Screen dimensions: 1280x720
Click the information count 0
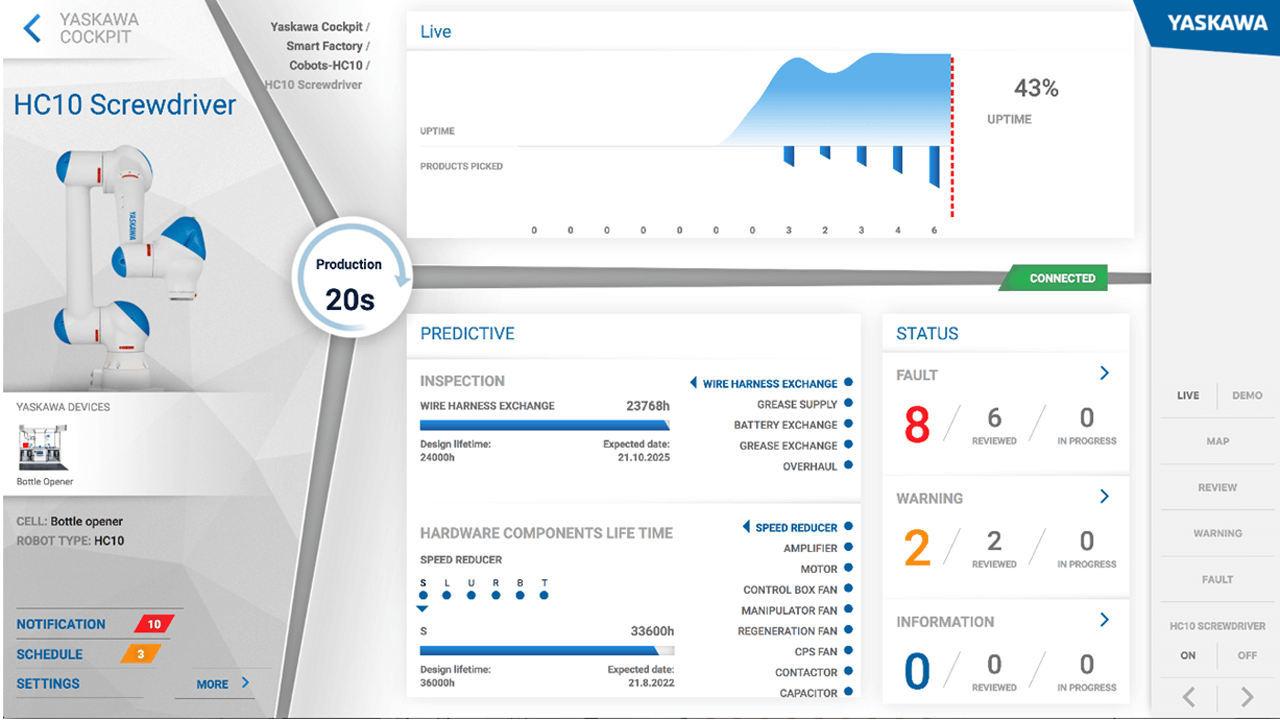tap(917, 671)
